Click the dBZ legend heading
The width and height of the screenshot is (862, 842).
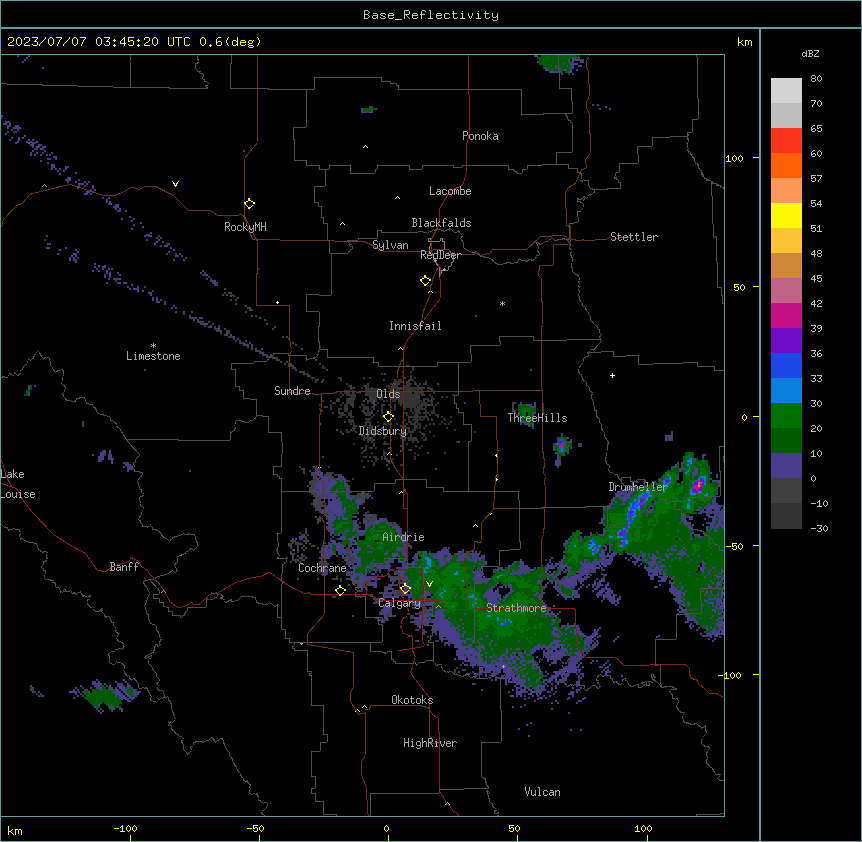click(x=810, y=53)
